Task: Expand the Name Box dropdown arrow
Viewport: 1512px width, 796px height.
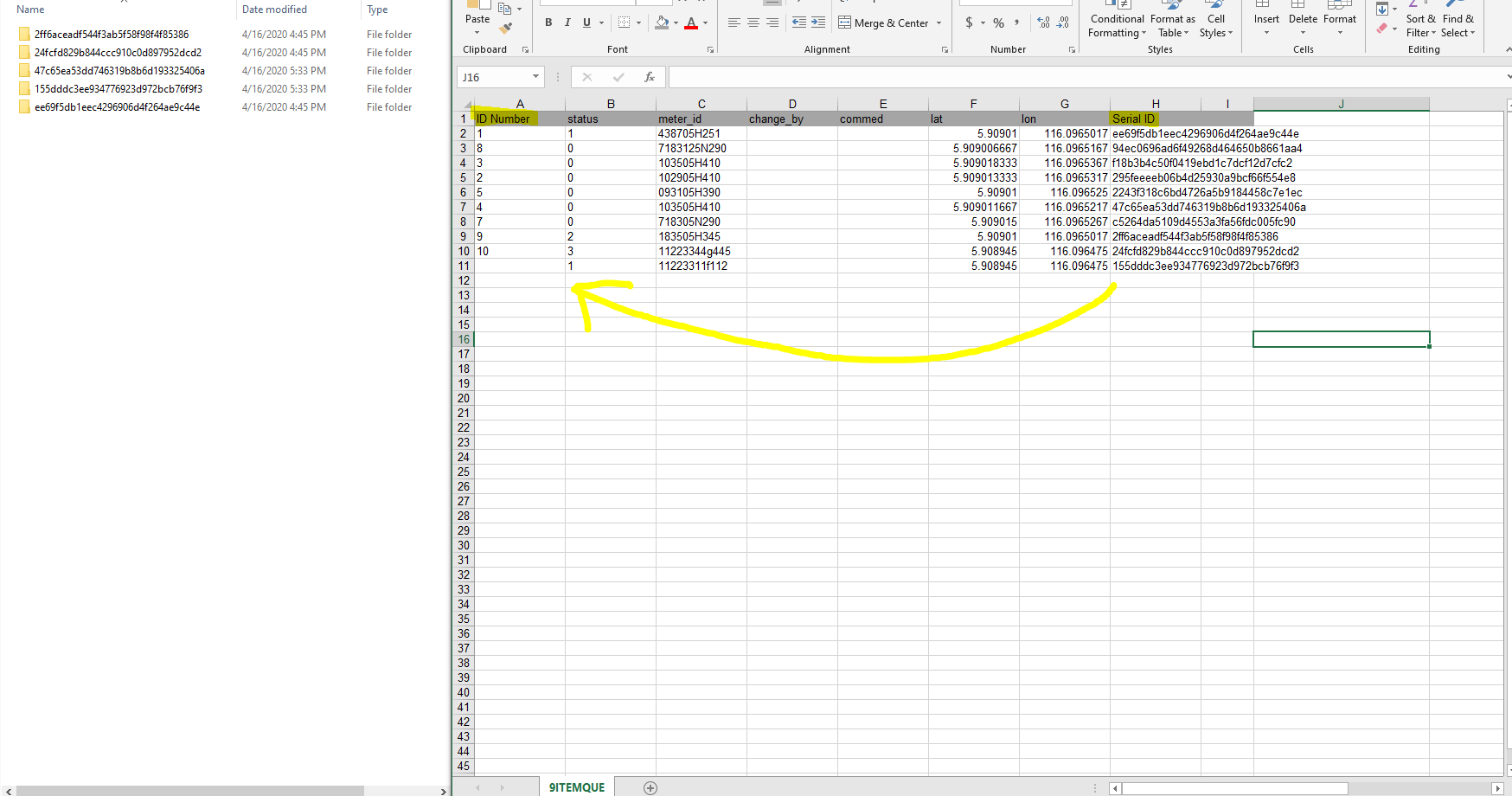Action: [535, 77]
